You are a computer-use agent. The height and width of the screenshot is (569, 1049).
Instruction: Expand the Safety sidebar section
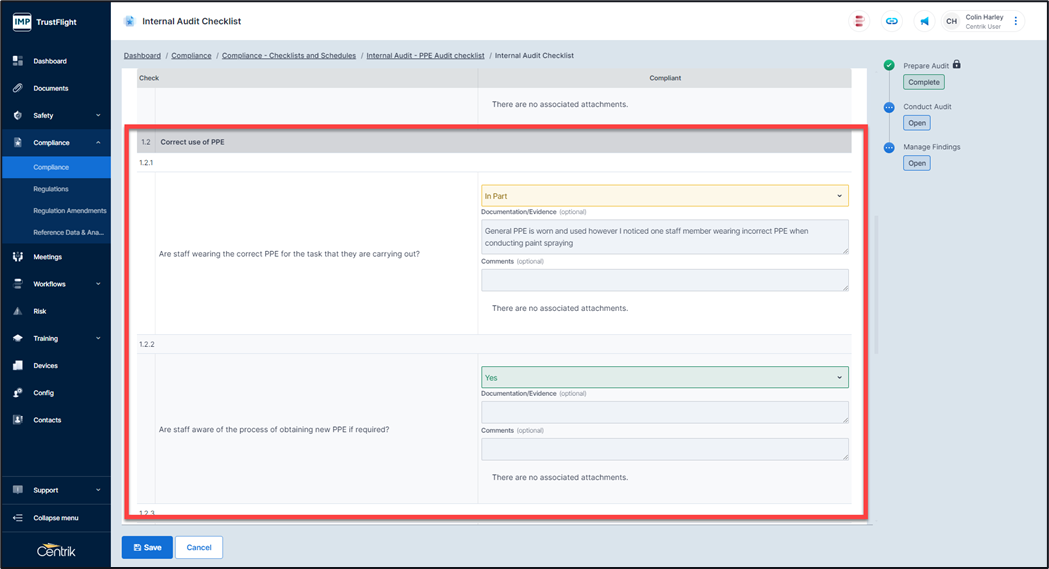(98, 116)
